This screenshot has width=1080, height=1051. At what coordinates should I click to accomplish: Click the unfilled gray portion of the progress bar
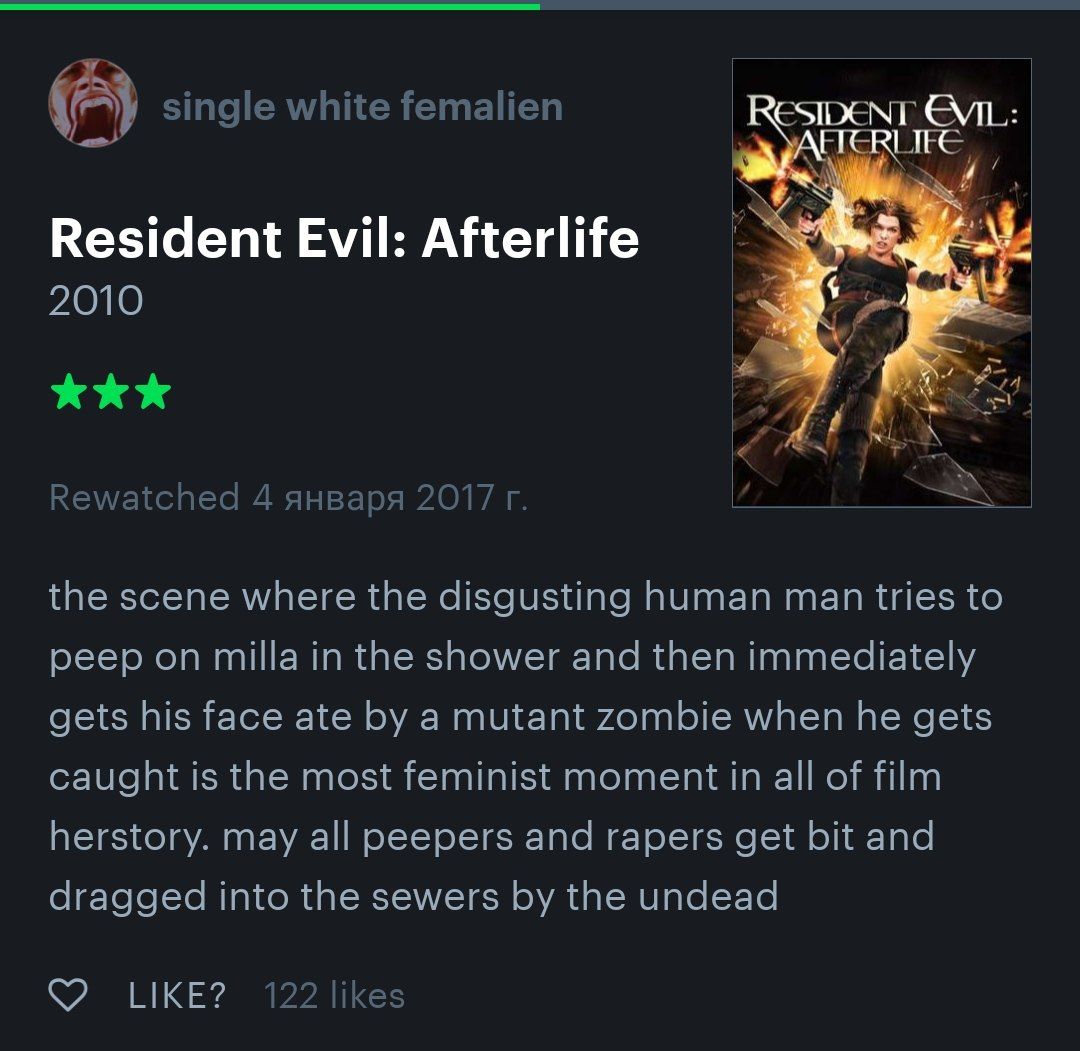pos(810,5)
